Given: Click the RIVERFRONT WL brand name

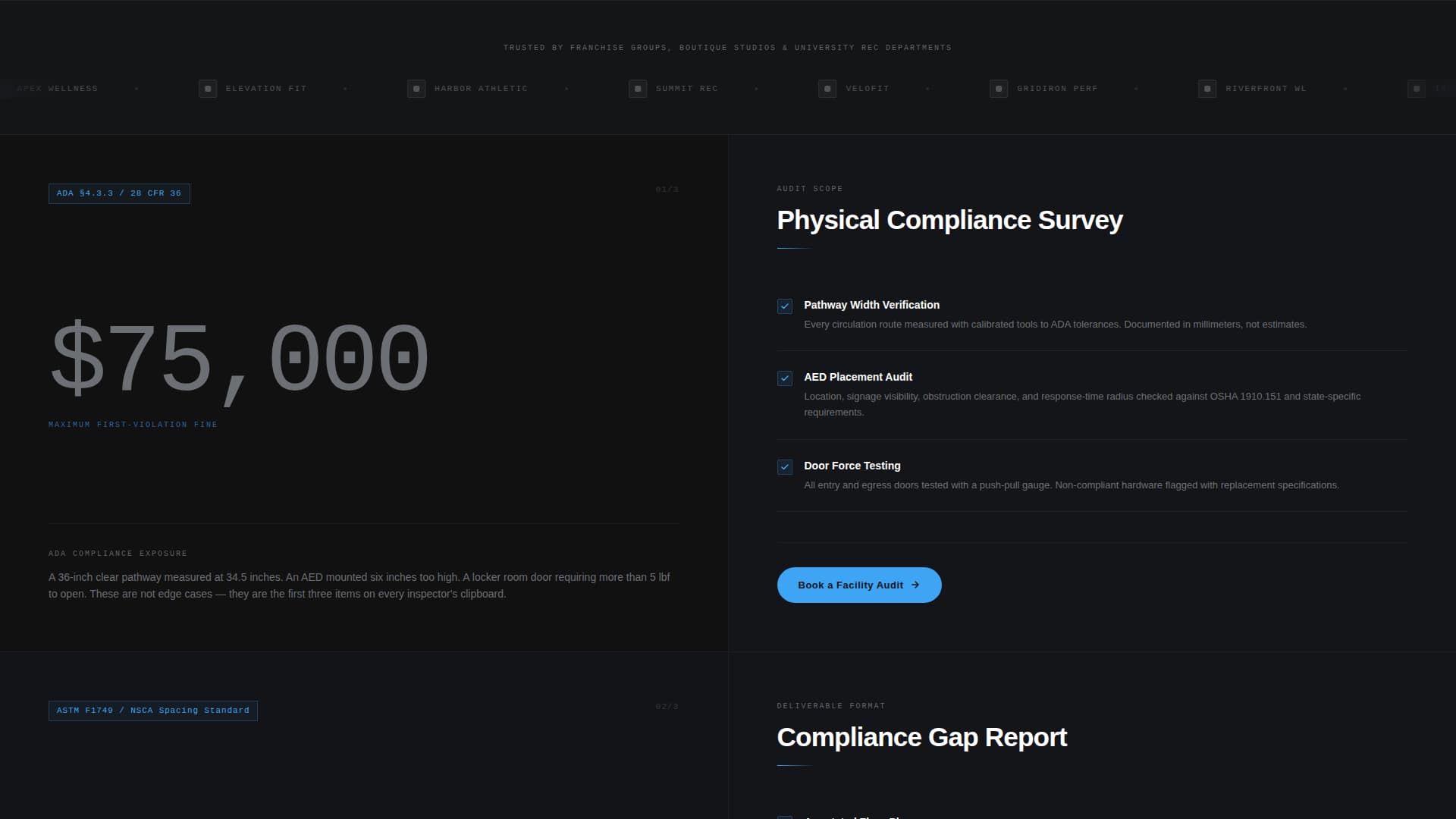Looking at the screenshot, I should pos(1266,89).
